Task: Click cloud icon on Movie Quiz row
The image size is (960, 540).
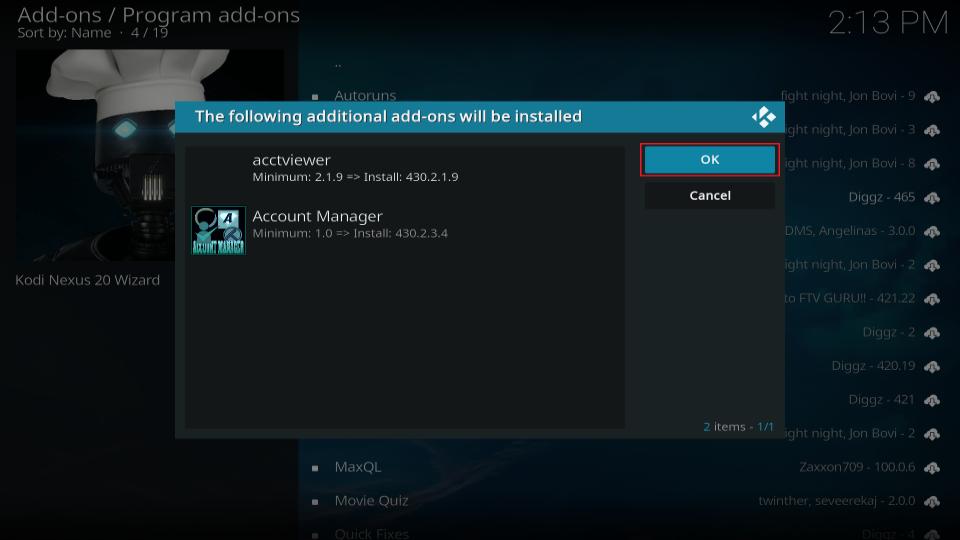Action: (932, 501)
